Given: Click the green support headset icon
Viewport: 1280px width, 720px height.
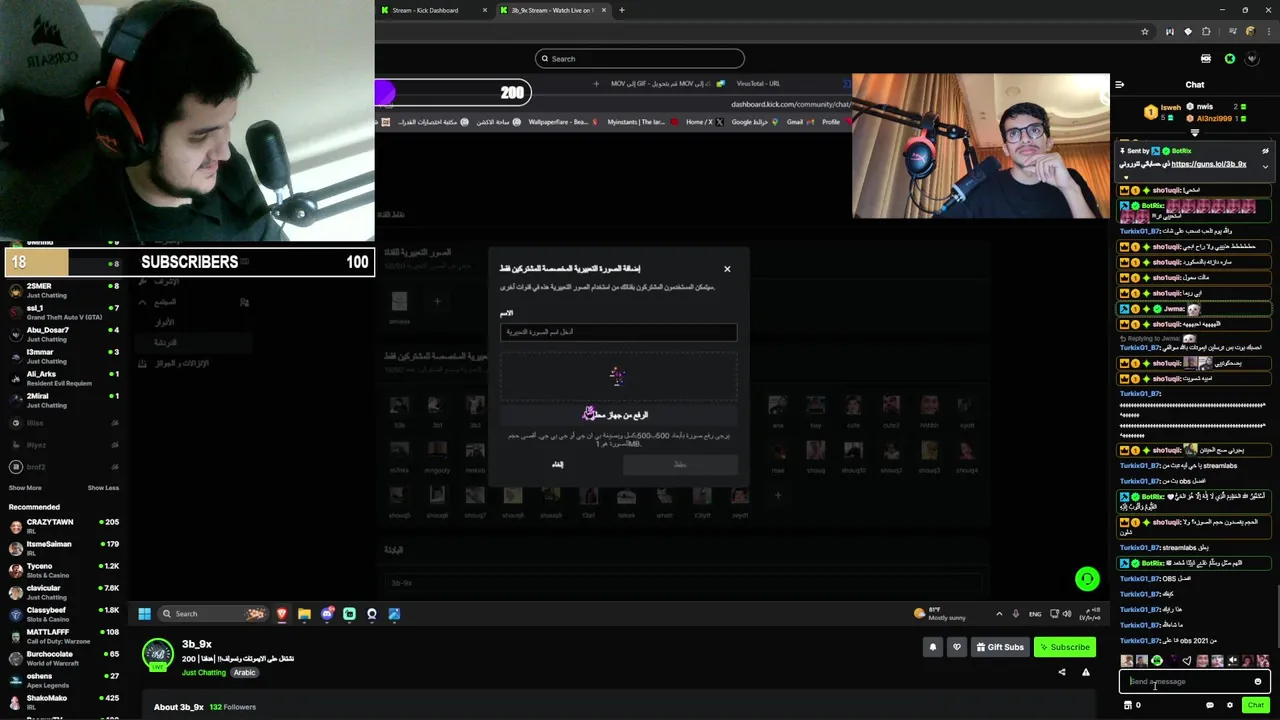Looking at the screenshot, I should tap(1087, 579).
